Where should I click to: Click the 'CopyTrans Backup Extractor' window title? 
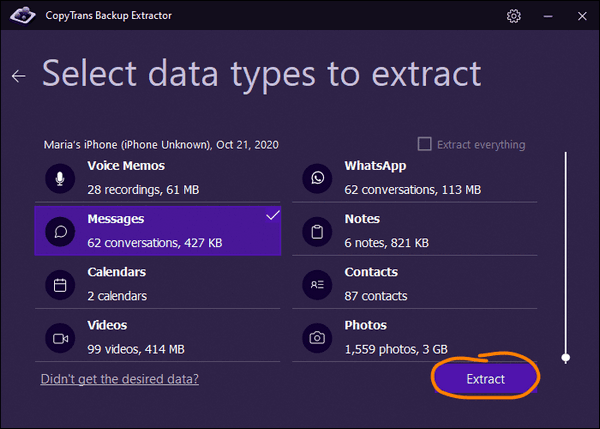tap(109, 16)
